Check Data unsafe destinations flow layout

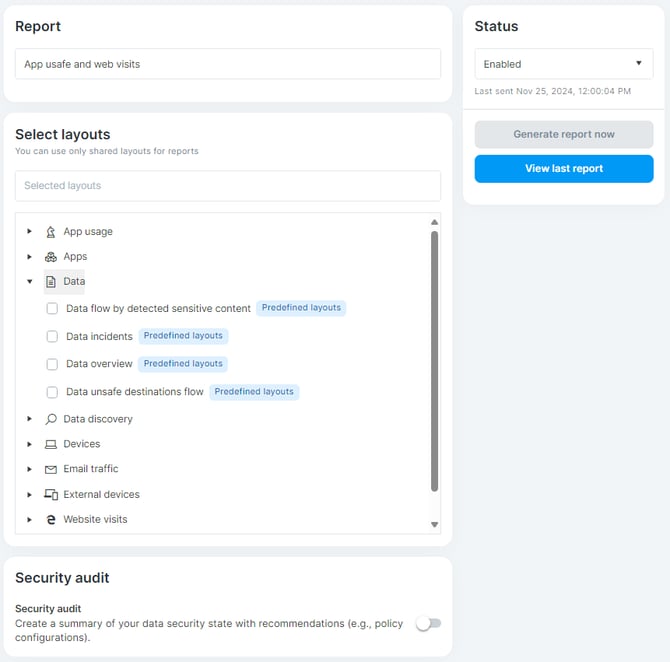[x=53, y=392]
